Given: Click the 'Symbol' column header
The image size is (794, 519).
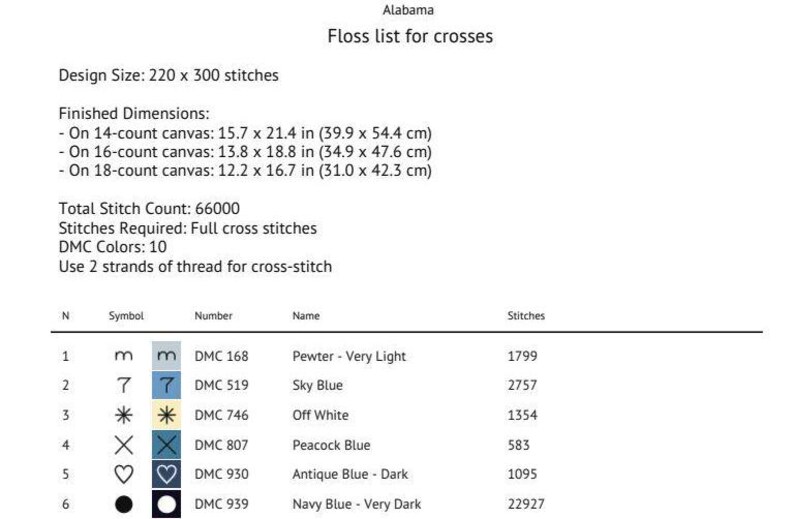Looking at the screenshot, I should [x=126, y=316].
